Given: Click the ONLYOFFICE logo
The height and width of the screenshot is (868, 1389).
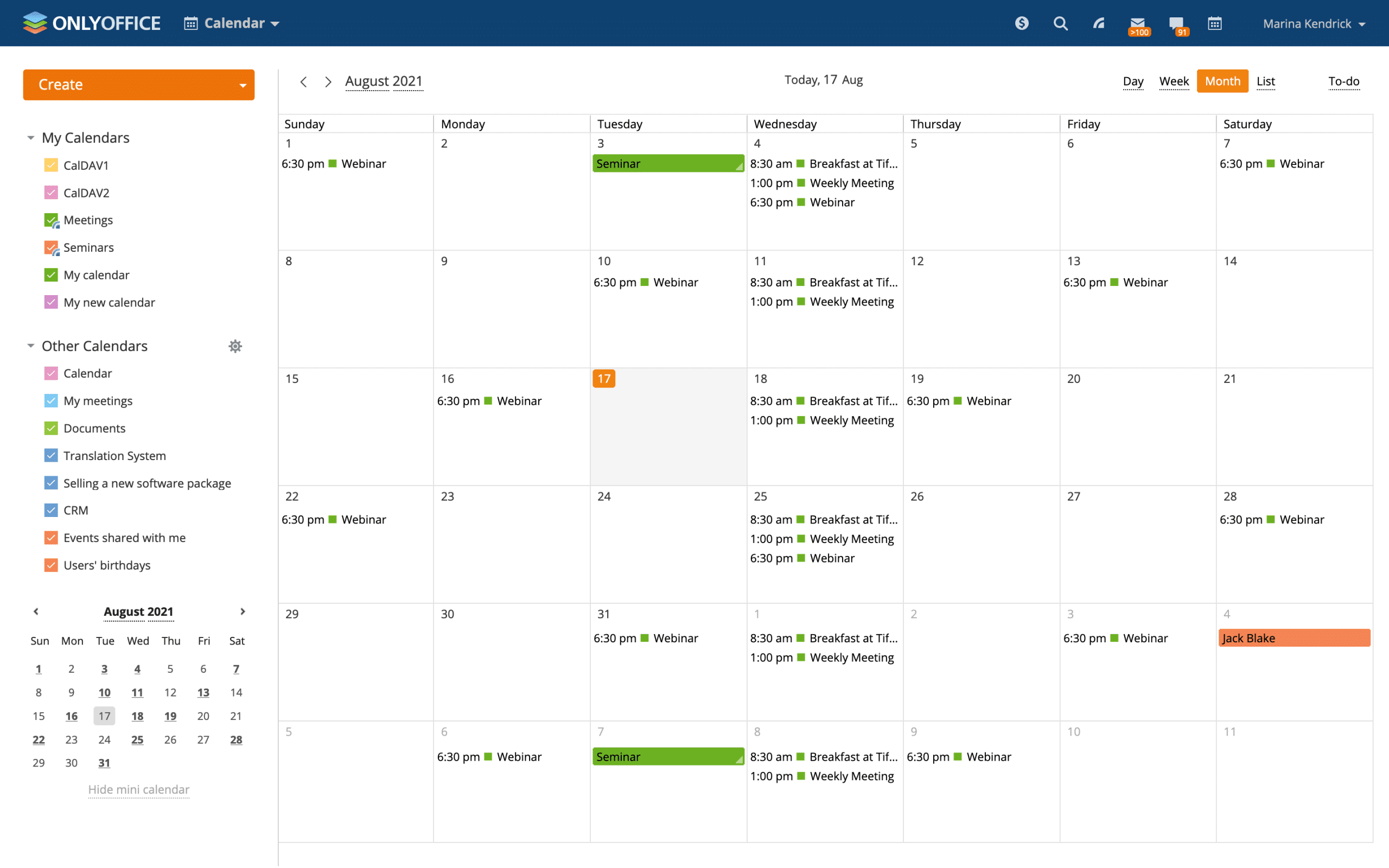Looking at the screenshot, I should pos(92,22).
